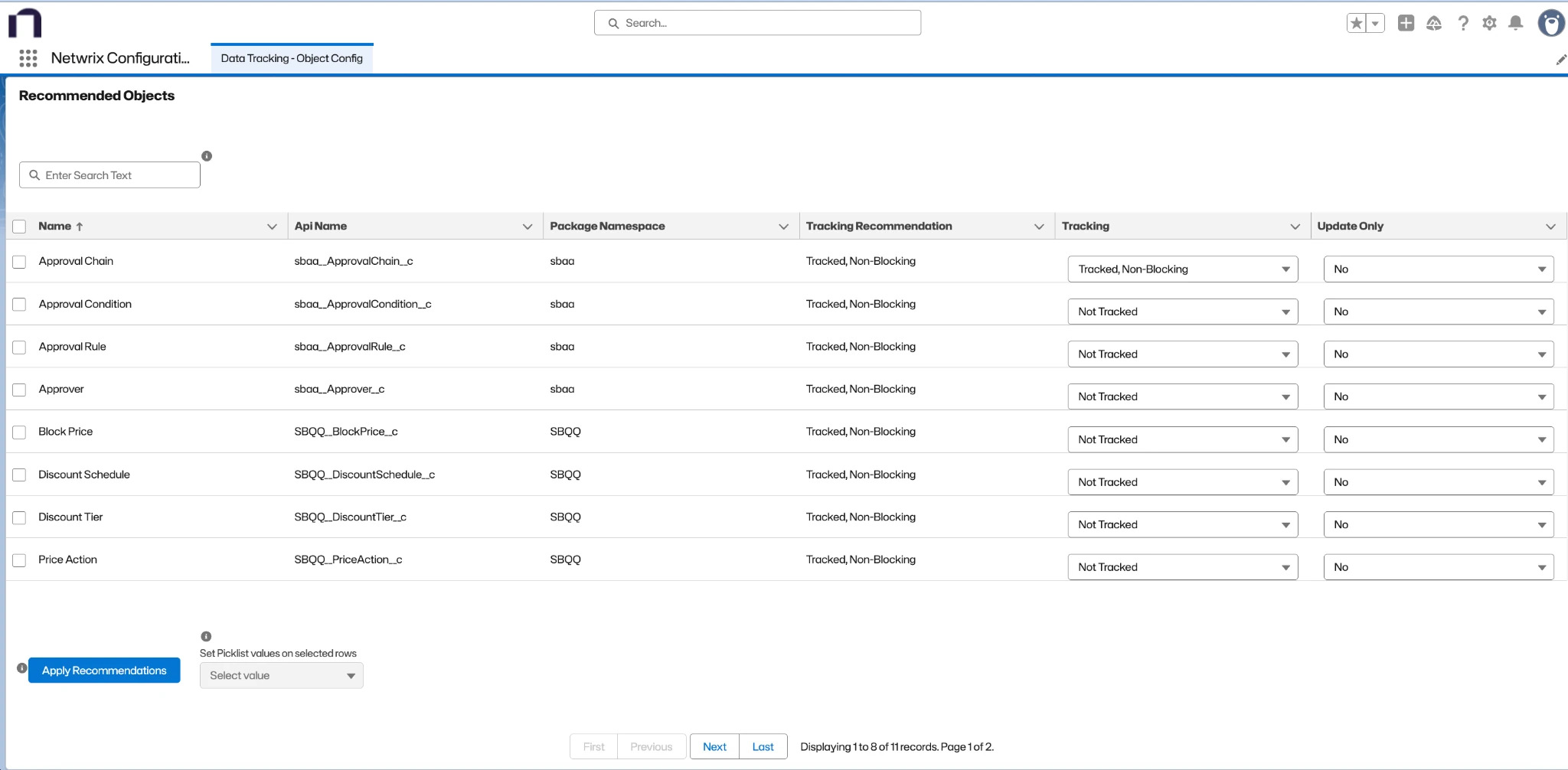The image size is (1568, 770).
Task: Toggle the select-all checkbox in header row
Action: [19, 226]
